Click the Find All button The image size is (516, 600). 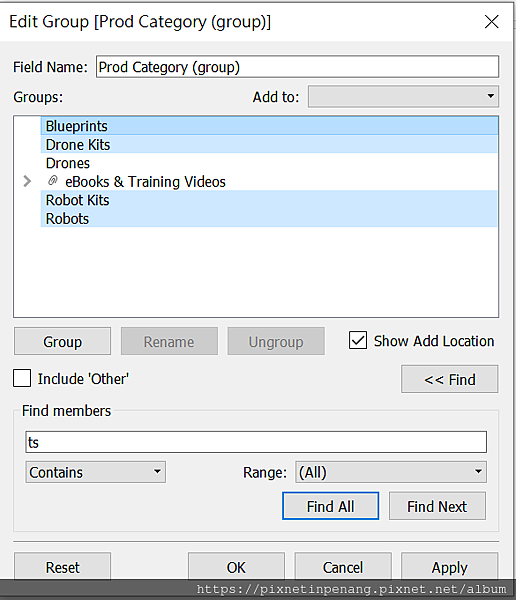330,506
